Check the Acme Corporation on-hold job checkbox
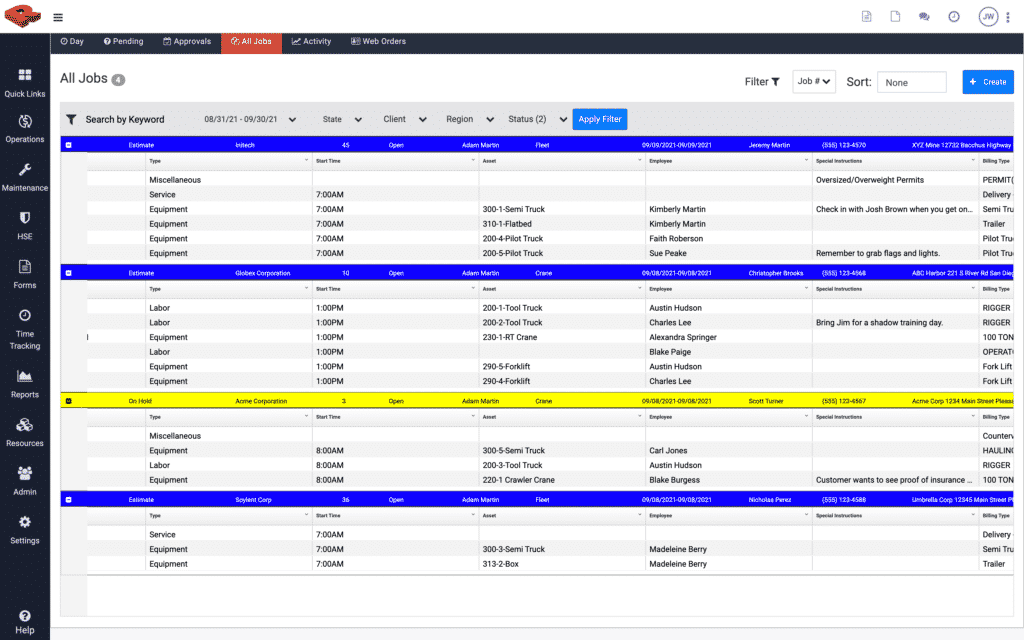Viewport: 1024px width, 640px height. 68,400
